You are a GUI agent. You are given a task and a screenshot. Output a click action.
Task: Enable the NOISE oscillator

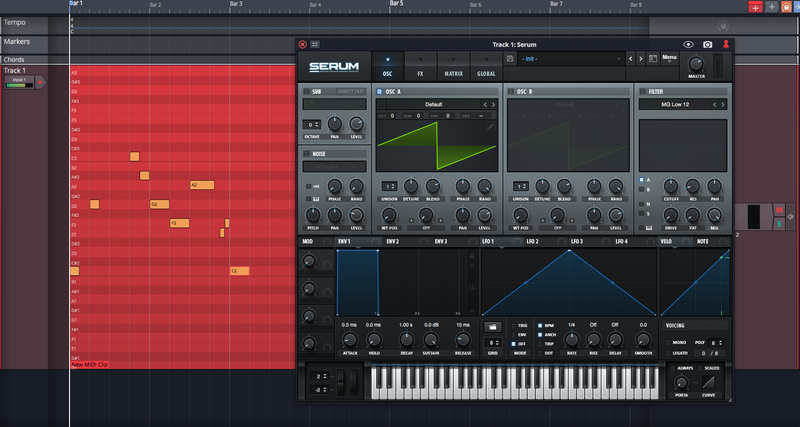coord(306,154)
